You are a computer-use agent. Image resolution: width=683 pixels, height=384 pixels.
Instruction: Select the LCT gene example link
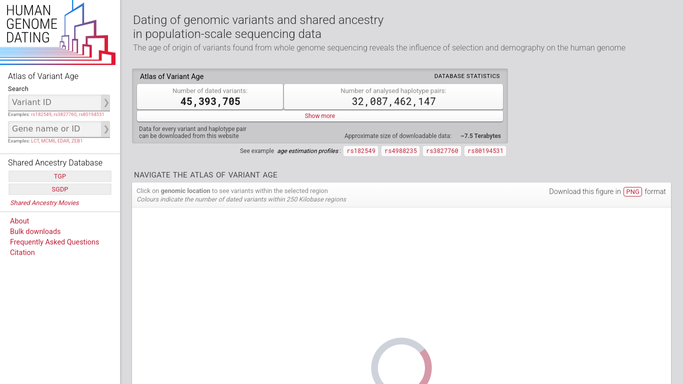35,141
